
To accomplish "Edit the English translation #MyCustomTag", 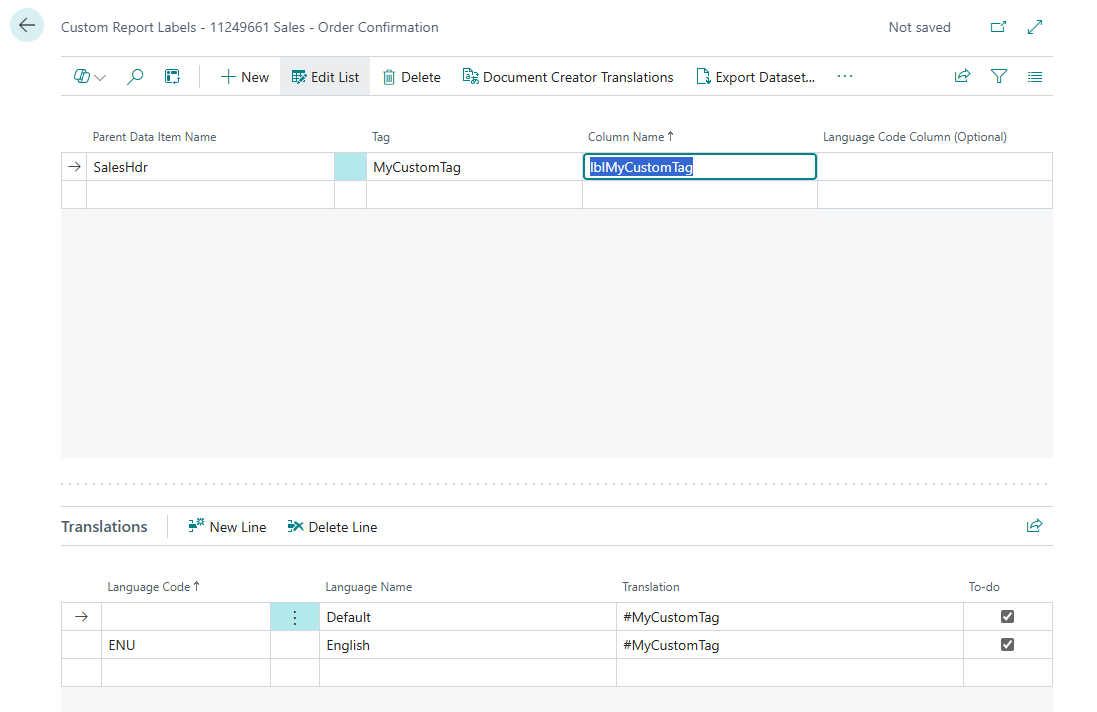I will coord(789,645).
